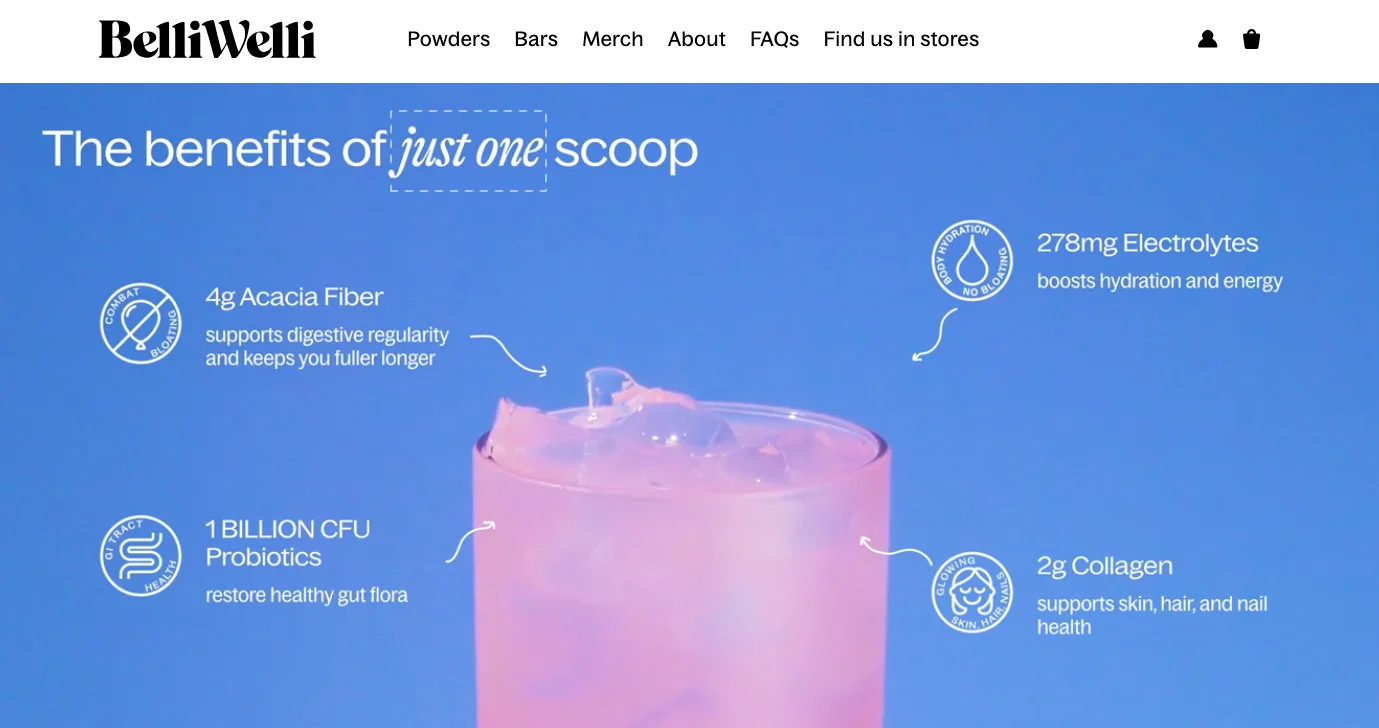The height and width of the screenshot is (728, 1379).
Task: Select the dashed 'just one' text box
Action: click(468, 150)
